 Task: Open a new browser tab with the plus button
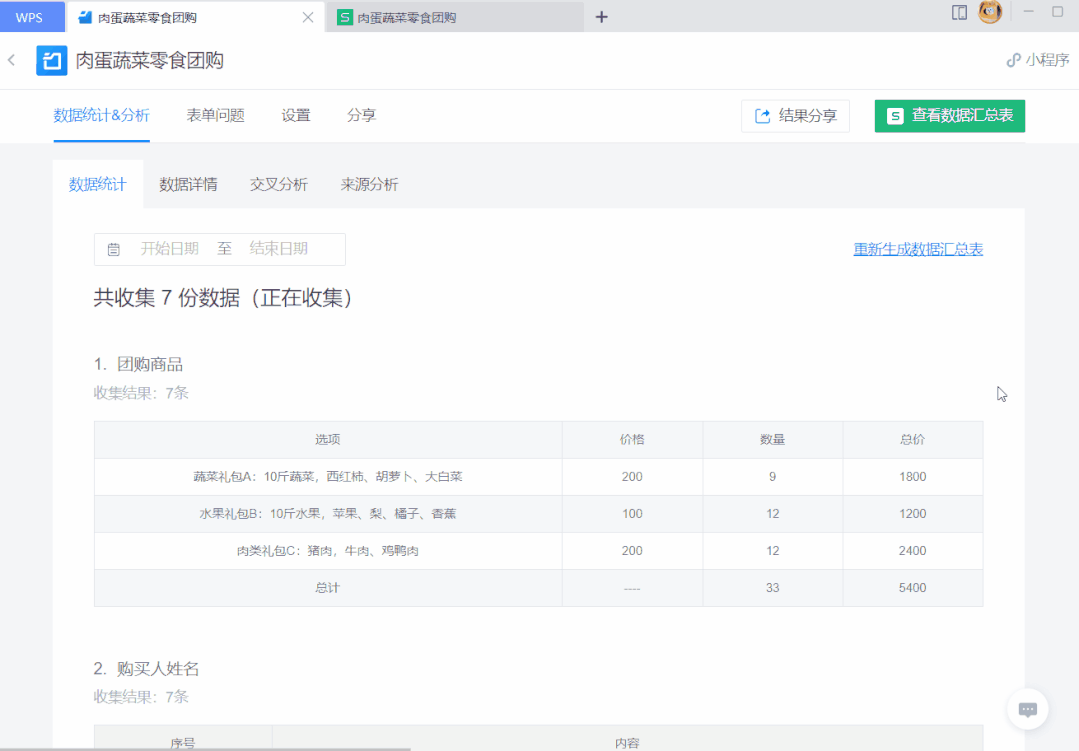pos(601,17)
